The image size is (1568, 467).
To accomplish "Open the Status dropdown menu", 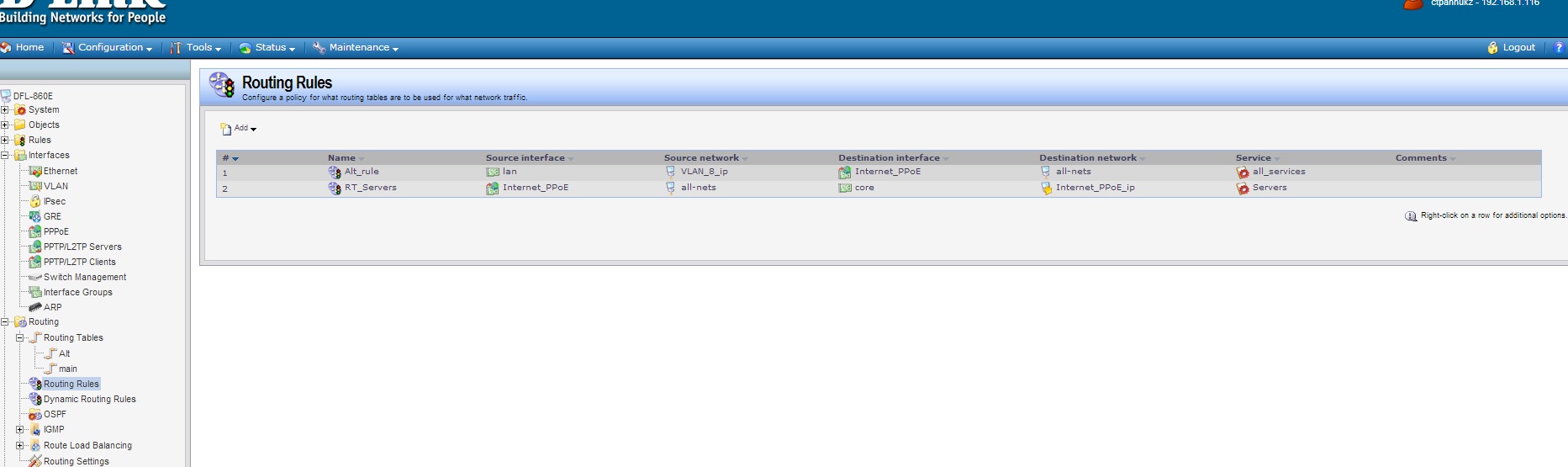I will coord(267,48).
